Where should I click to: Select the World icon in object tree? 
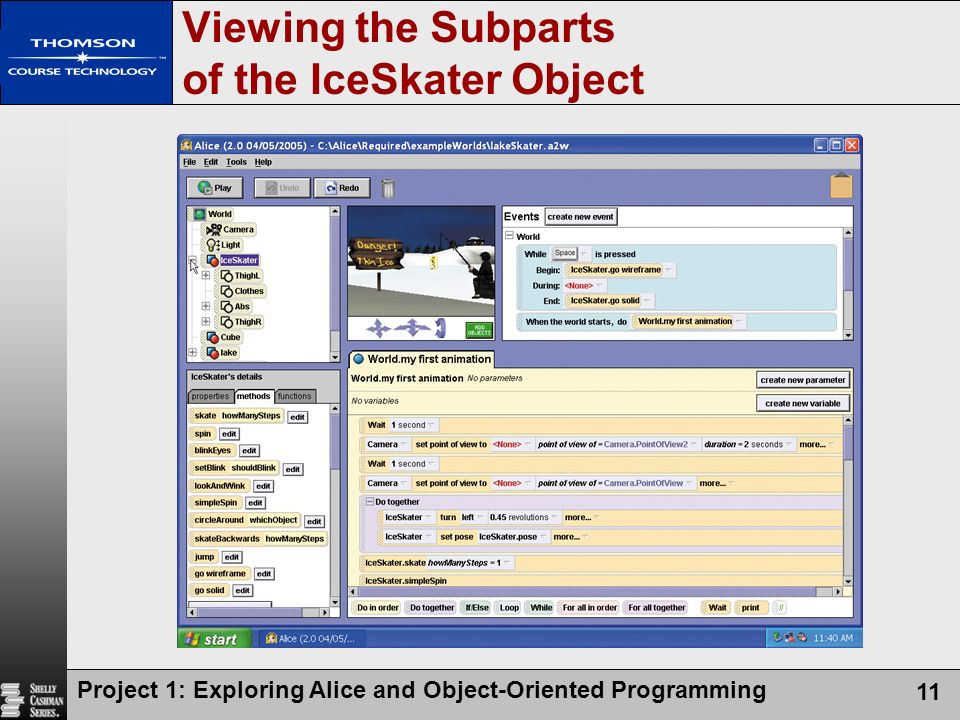[199, 214]
